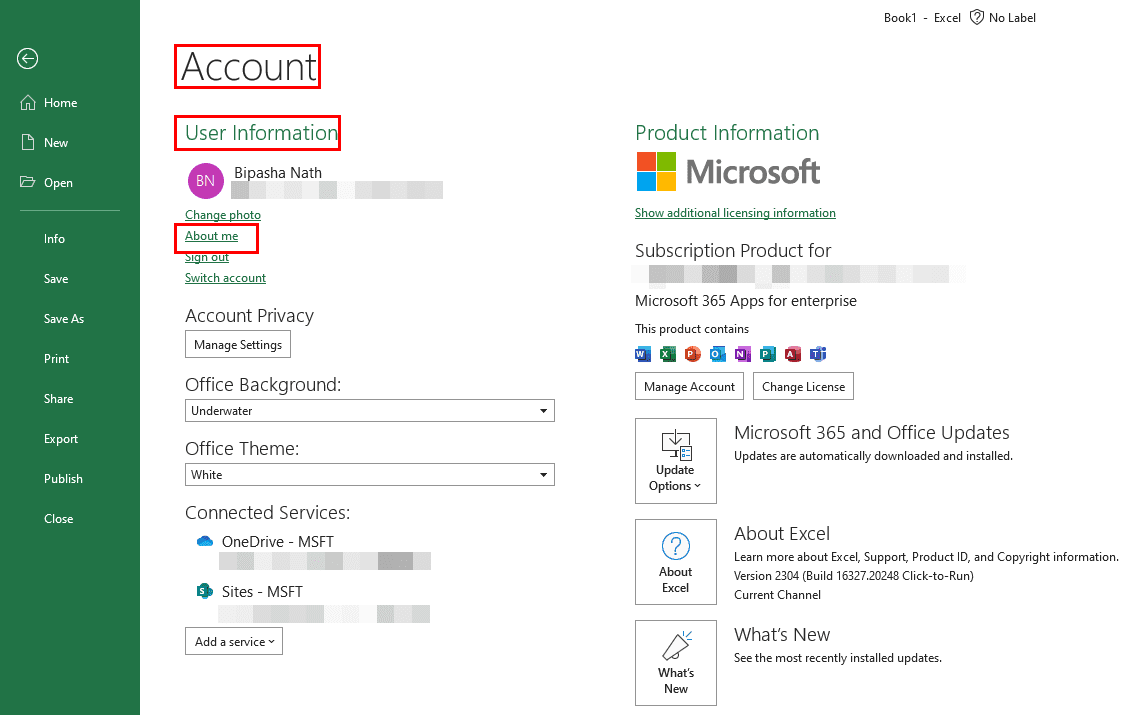Click the Sites - MSFT service entry
Screen dimensions: 1123x715
tap(262, 592)
